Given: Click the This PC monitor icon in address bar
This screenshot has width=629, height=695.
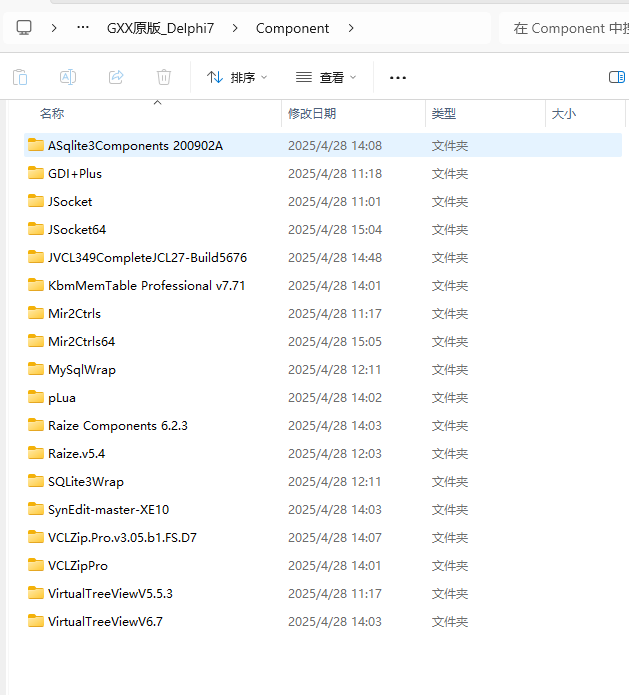Looking at the screenshot, I should click(x=24, y=28).
